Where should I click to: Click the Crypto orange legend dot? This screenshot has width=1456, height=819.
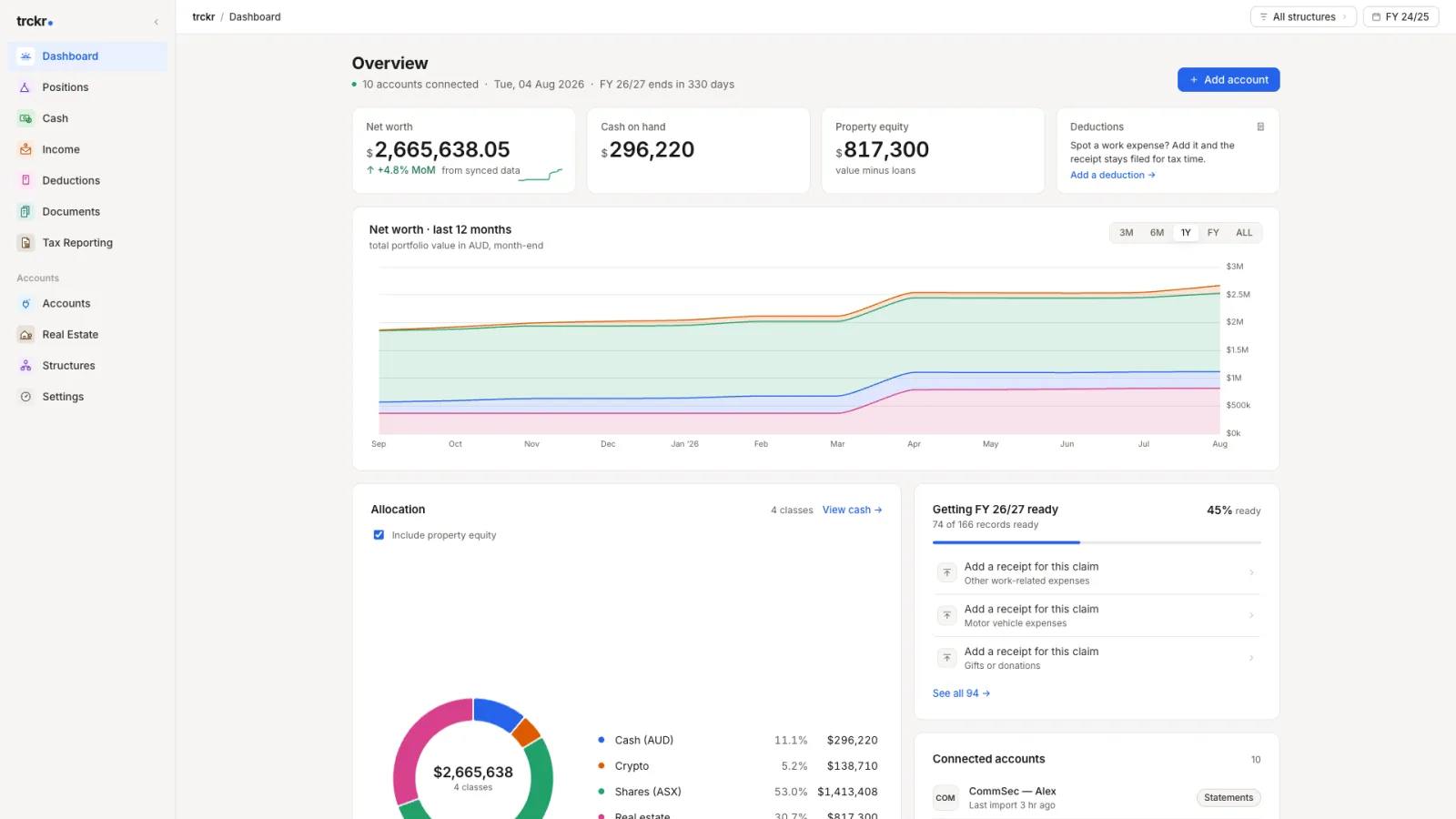coord(602,766)
